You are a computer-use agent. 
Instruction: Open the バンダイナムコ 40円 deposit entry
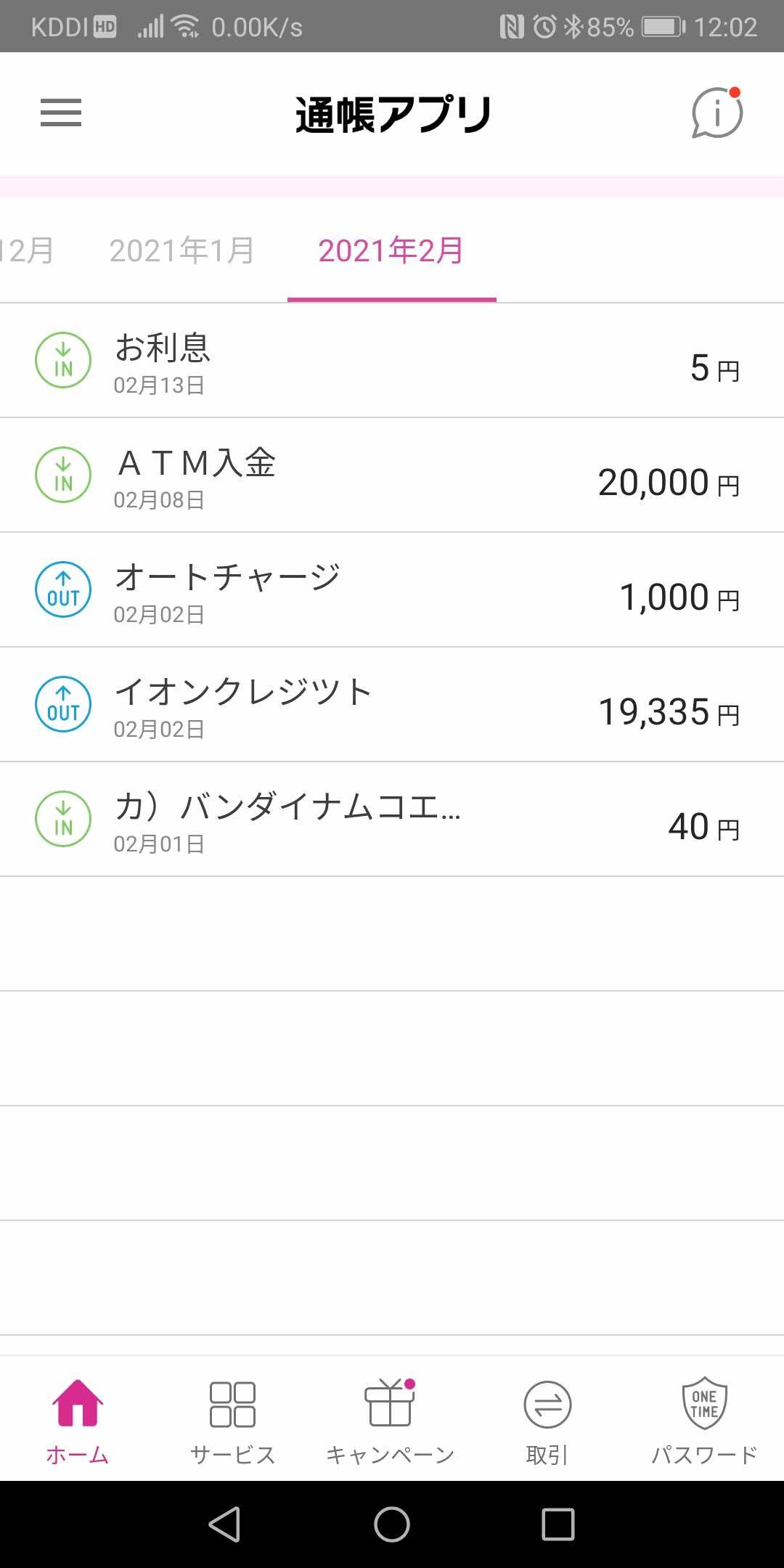[392, 820]
